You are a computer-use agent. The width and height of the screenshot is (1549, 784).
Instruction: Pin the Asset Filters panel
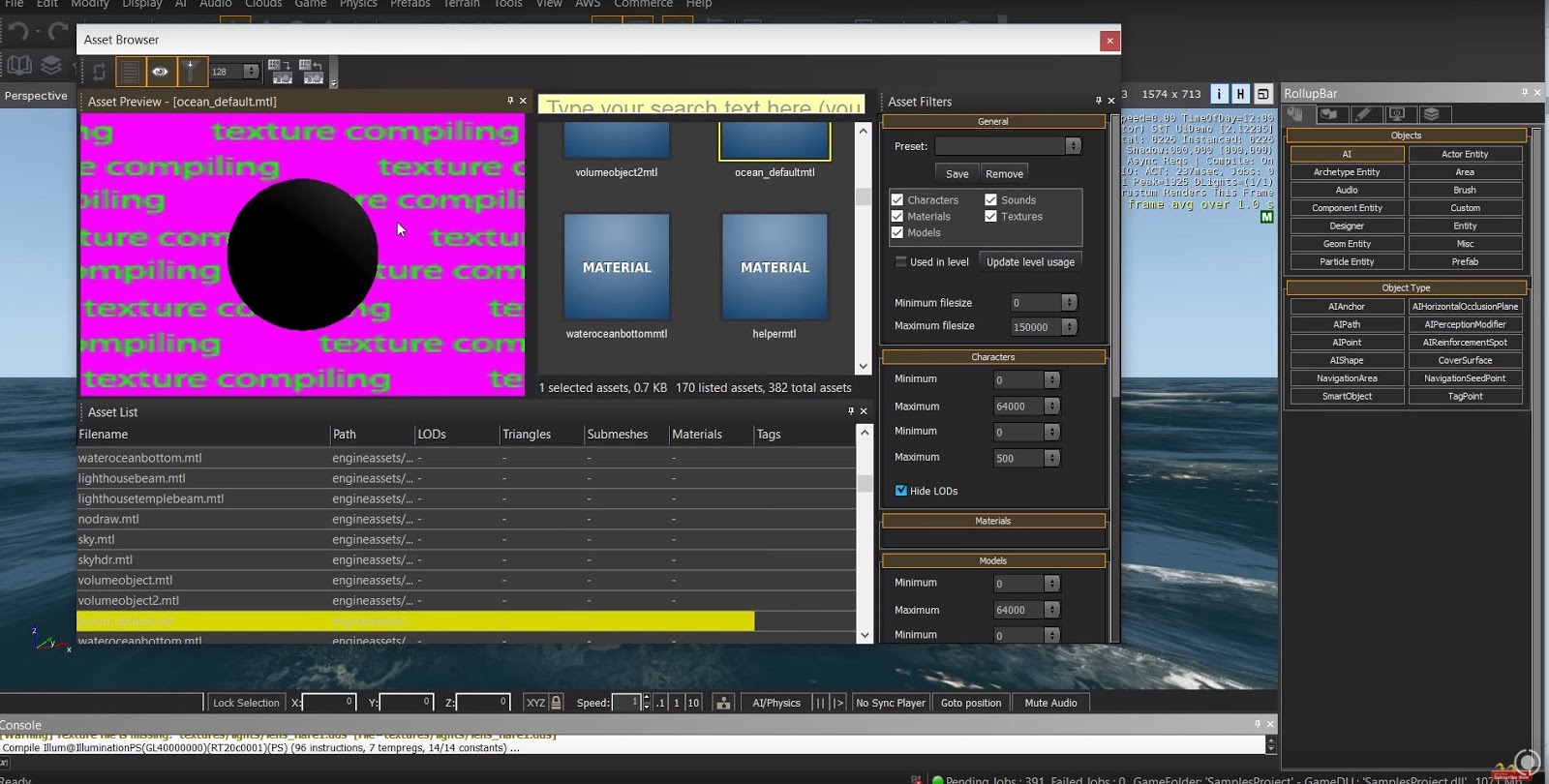point(1098,101)
